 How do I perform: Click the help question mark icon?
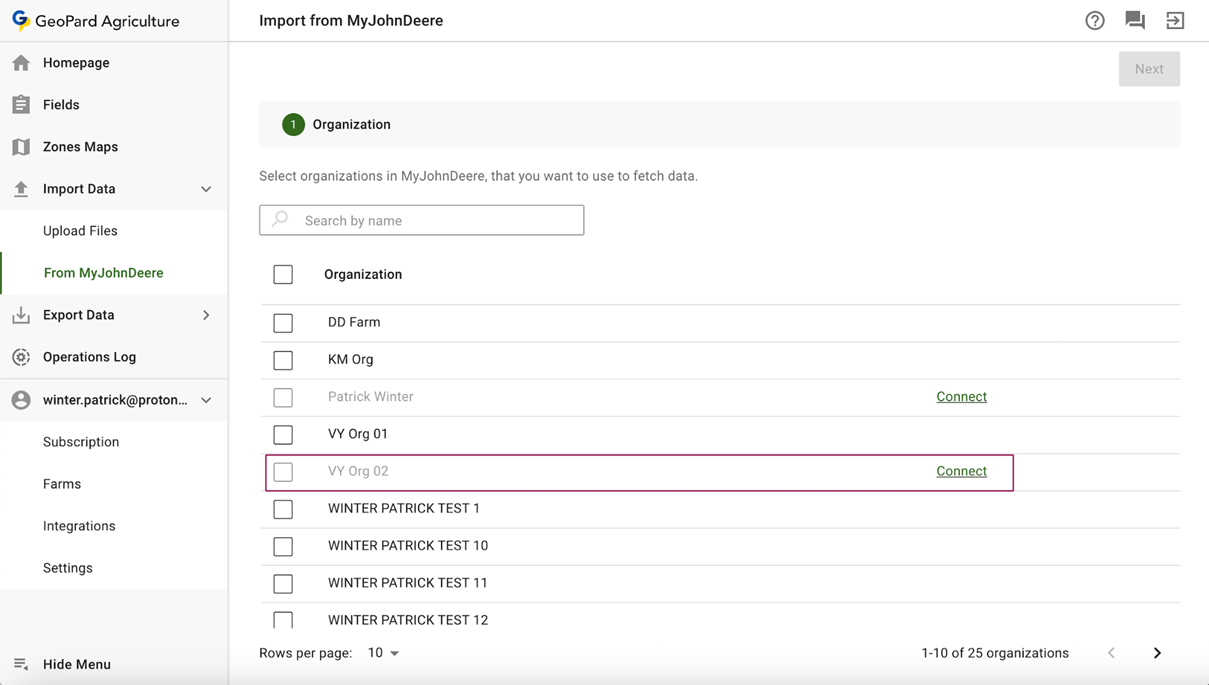[x=1095, y=20]
